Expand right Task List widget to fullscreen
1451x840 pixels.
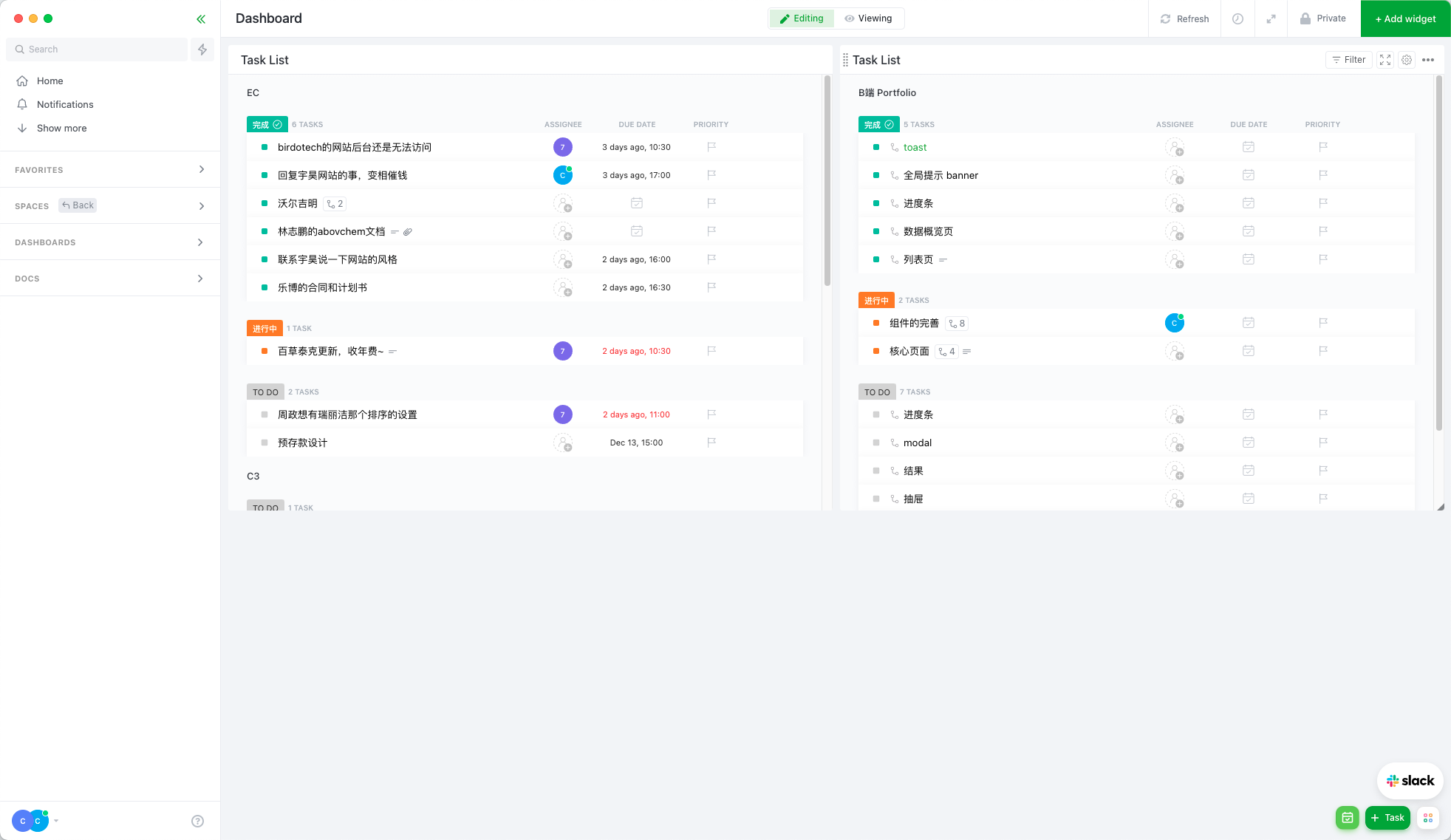1385,60
